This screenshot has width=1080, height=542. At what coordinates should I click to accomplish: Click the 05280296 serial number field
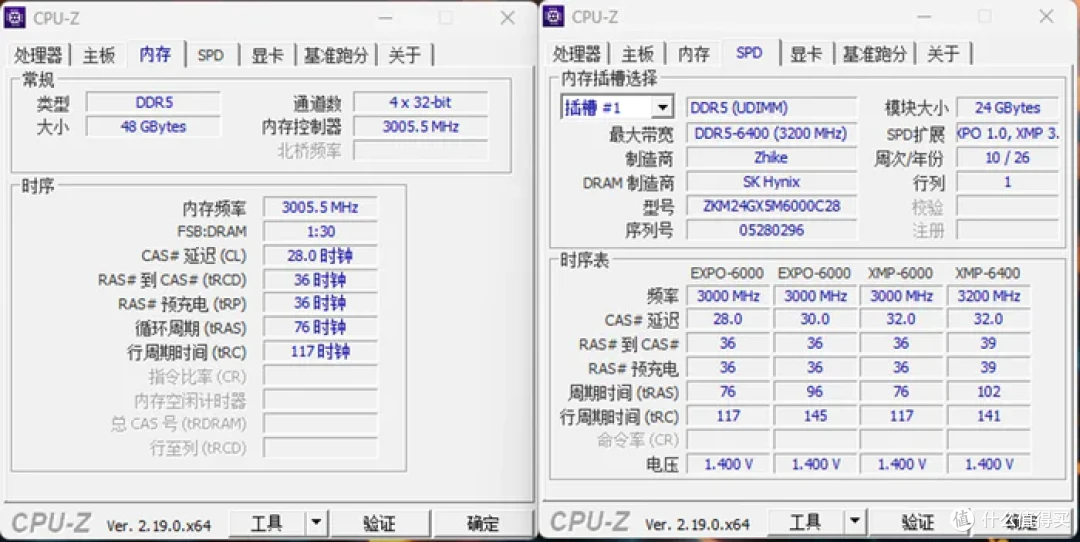click(771, 230)
